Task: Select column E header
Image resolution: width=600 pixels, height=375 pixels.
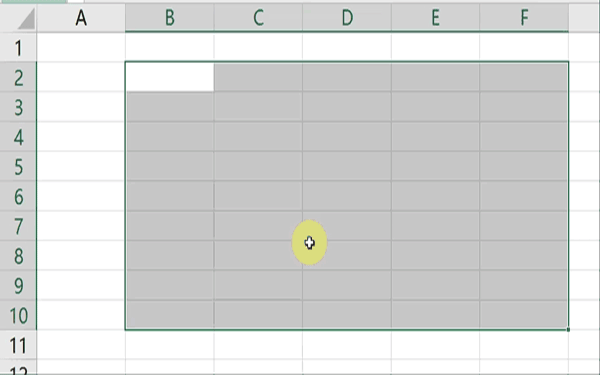Action: (435, 18)
